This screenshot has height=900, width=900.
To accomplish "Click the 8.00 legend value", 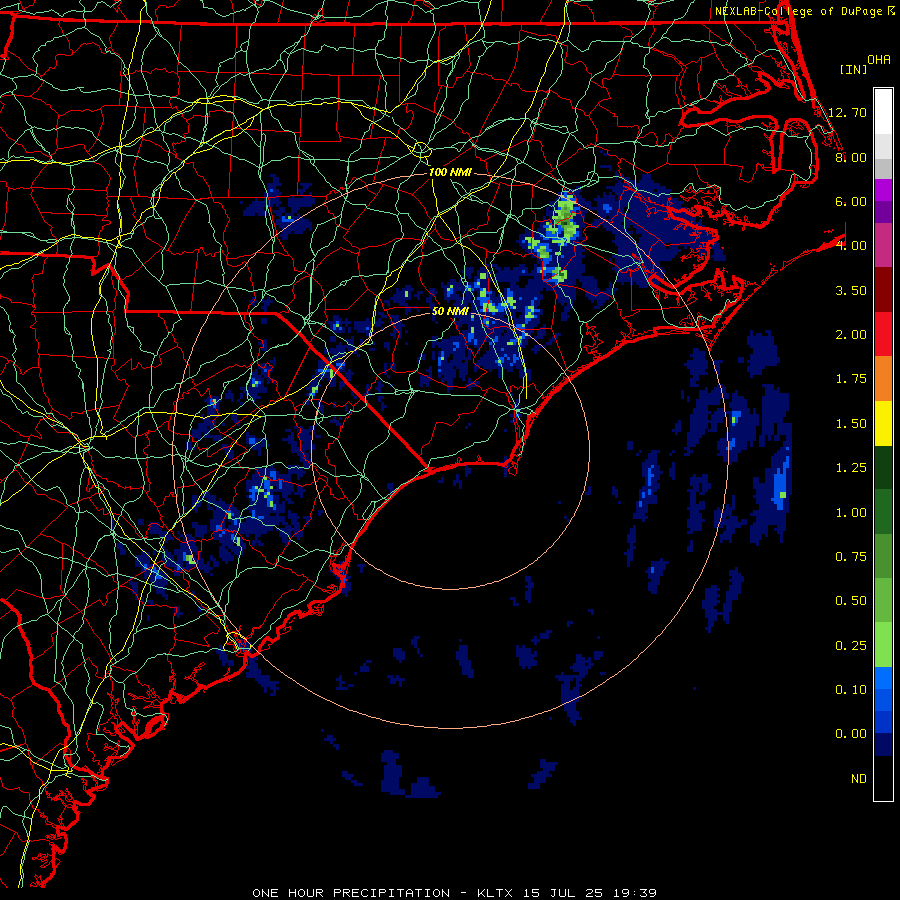I will 851,157.
